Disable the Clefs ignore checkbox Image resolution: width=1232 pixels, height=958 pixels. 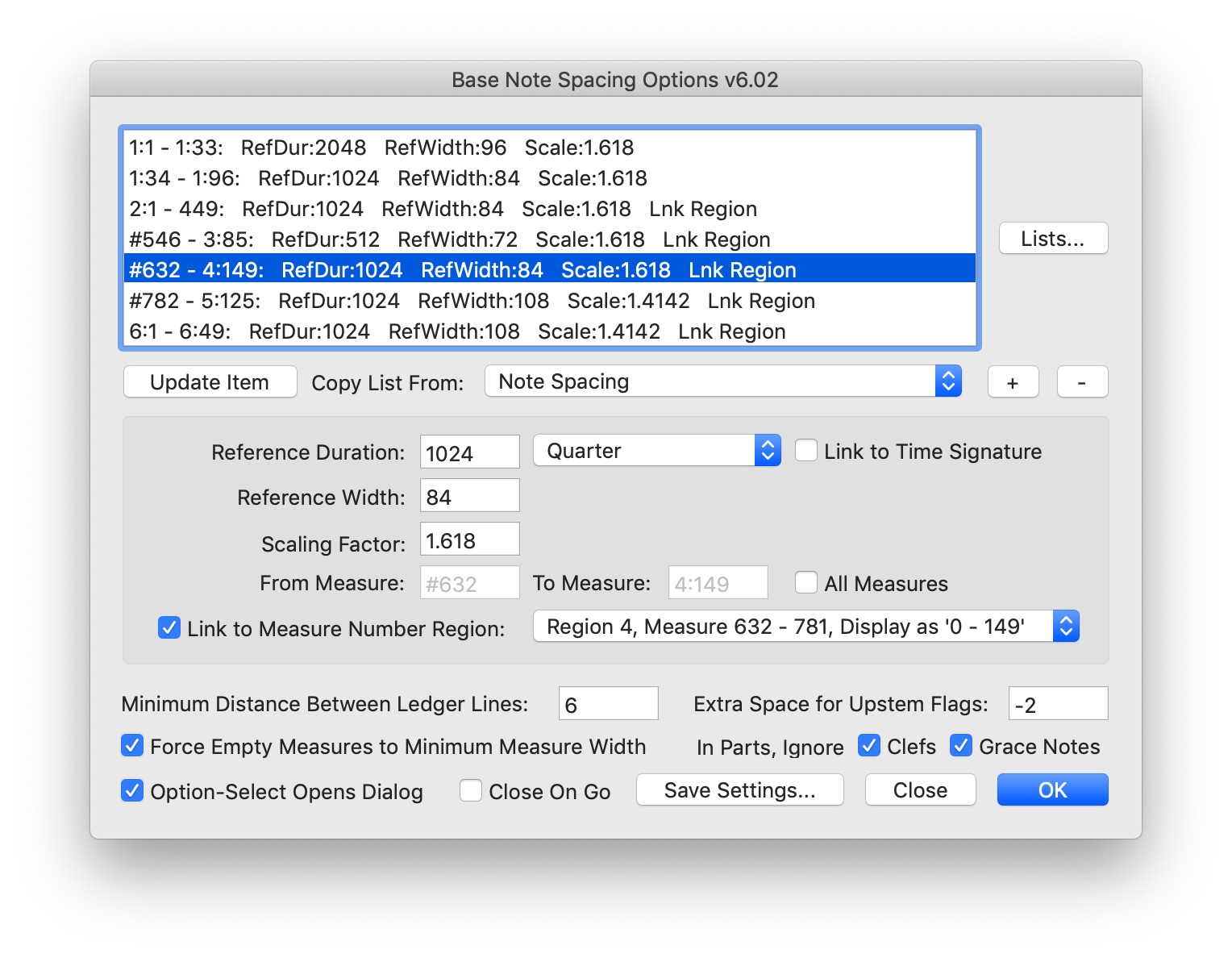coord(869,746)
